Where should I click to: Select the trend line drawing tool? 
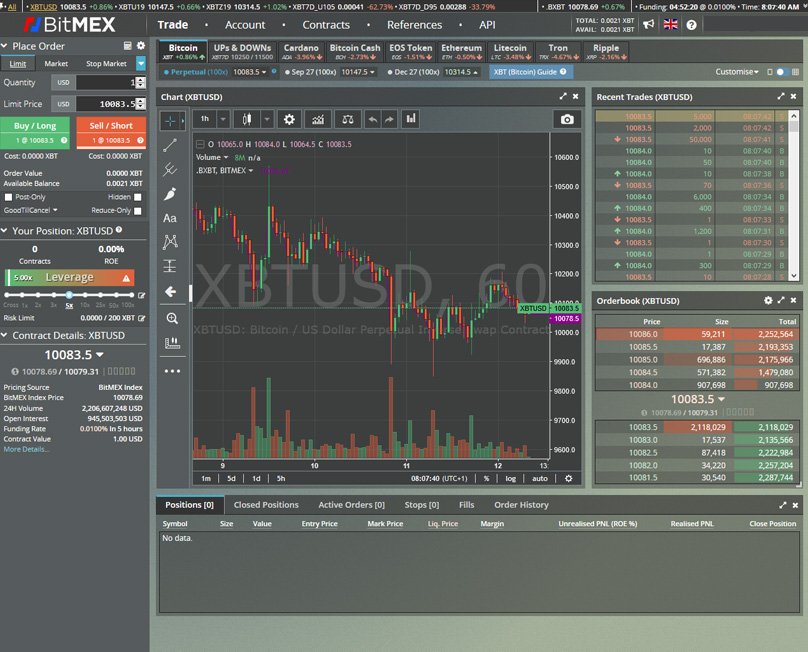(x=170, y=145)
